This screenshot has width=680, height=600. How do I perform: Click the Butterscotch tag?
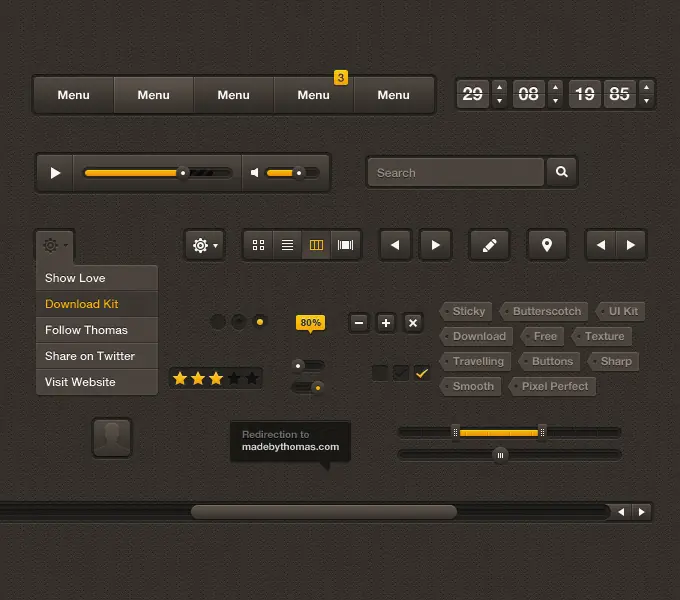[x=544, y=311]
